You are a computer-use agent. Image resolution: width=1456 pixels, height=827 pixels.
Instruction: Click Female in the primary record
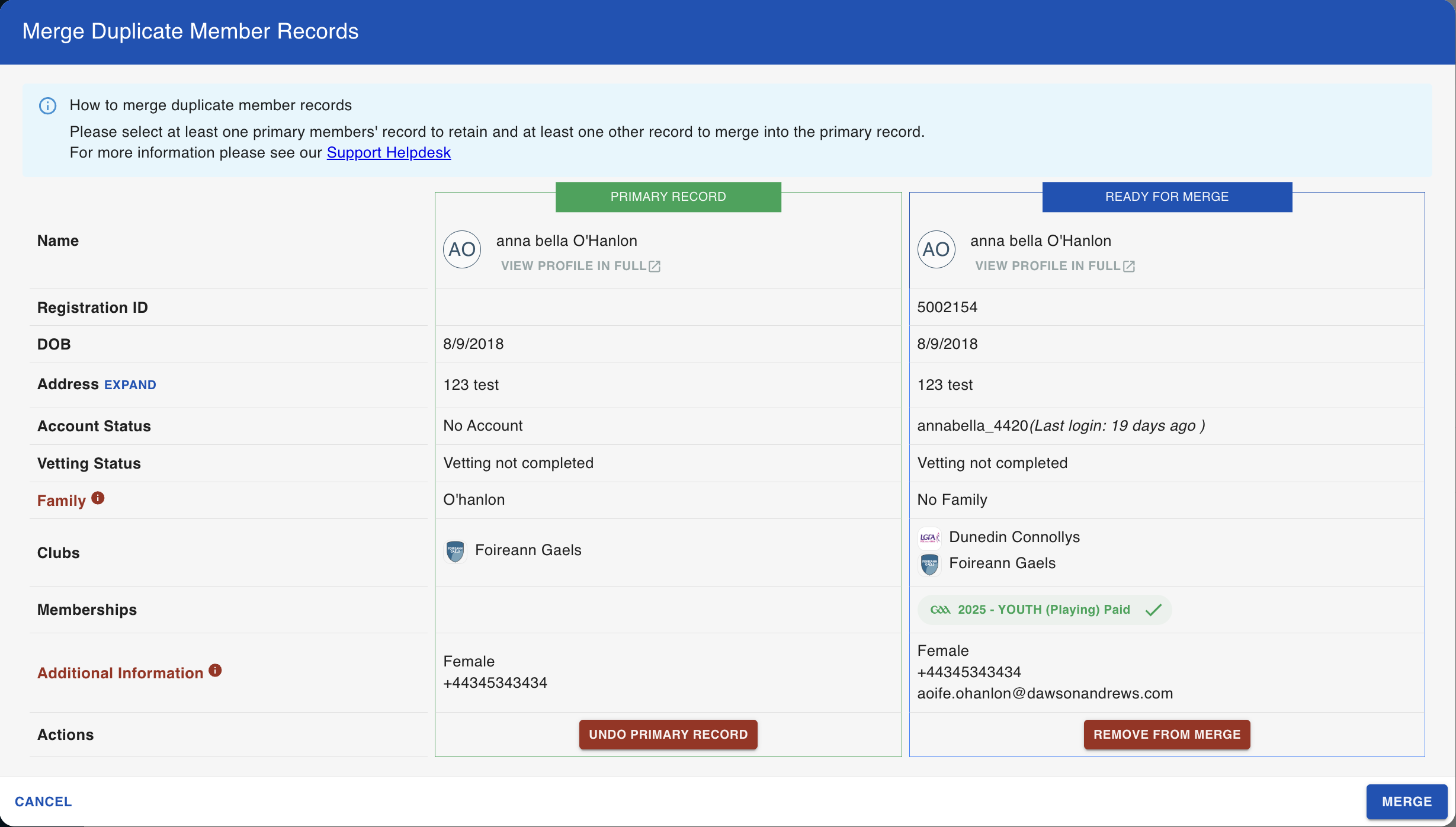[x=469, y=662]
